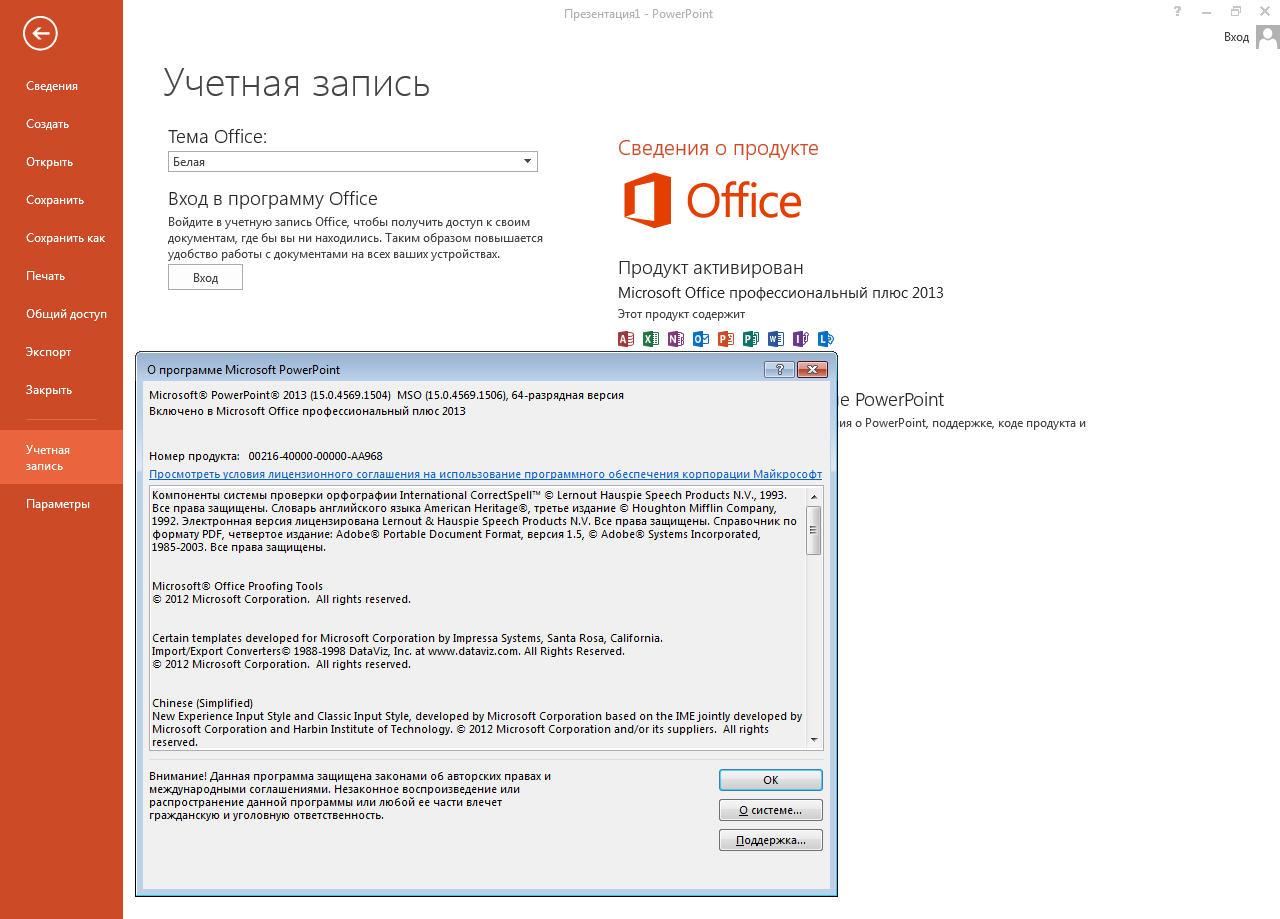Open Параметры in the sidebar
This screenshot has width=1280, height=919.
coord(58,504)
